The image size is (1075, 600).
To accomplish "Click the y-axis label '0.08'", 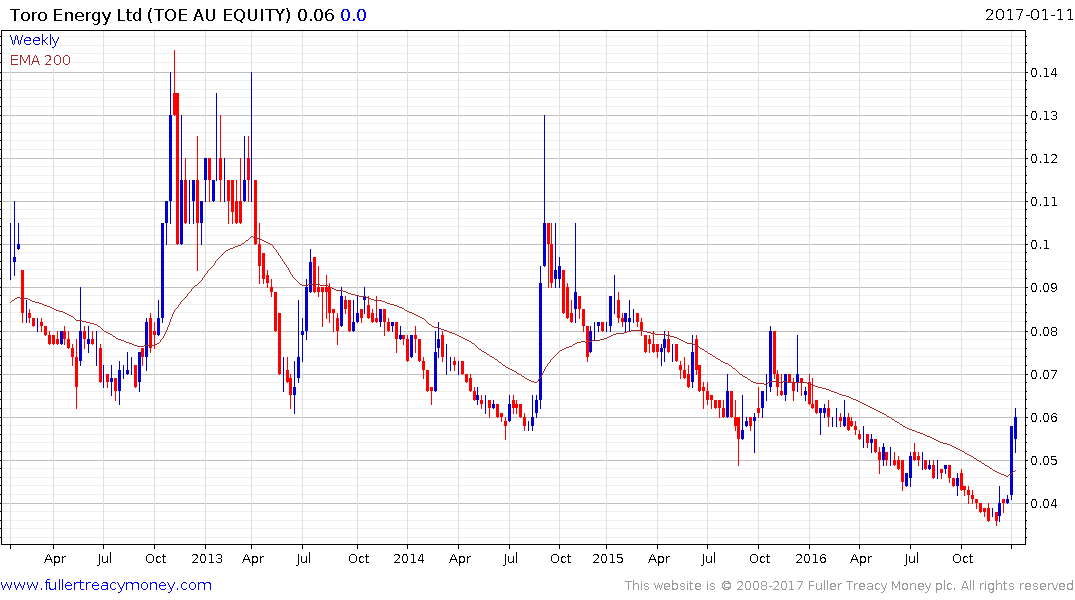I will click(1043, 332).
